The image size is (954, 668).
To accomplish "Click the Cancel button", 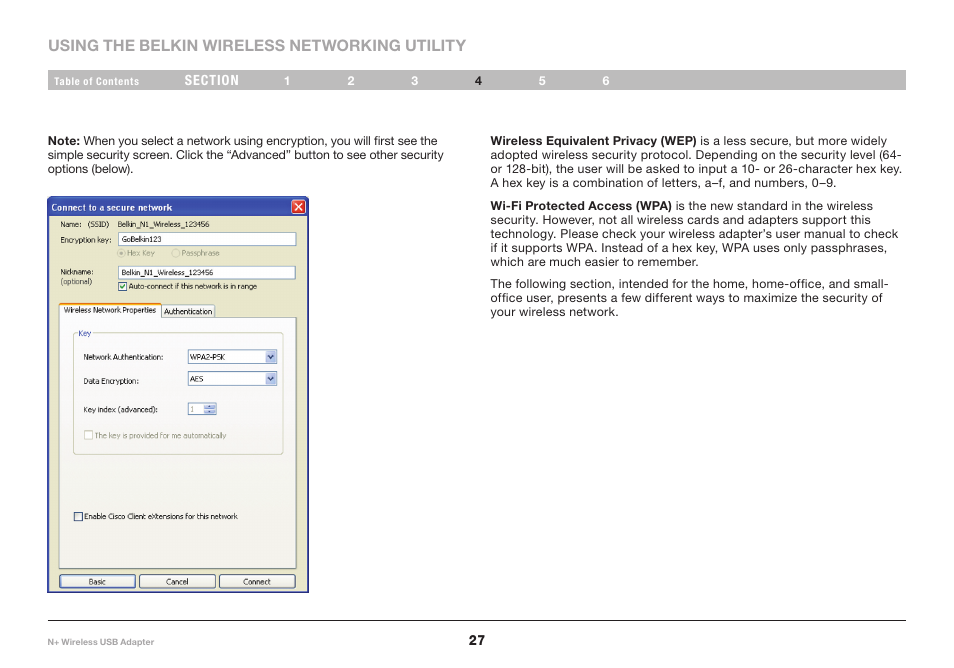I will point(177,582).
